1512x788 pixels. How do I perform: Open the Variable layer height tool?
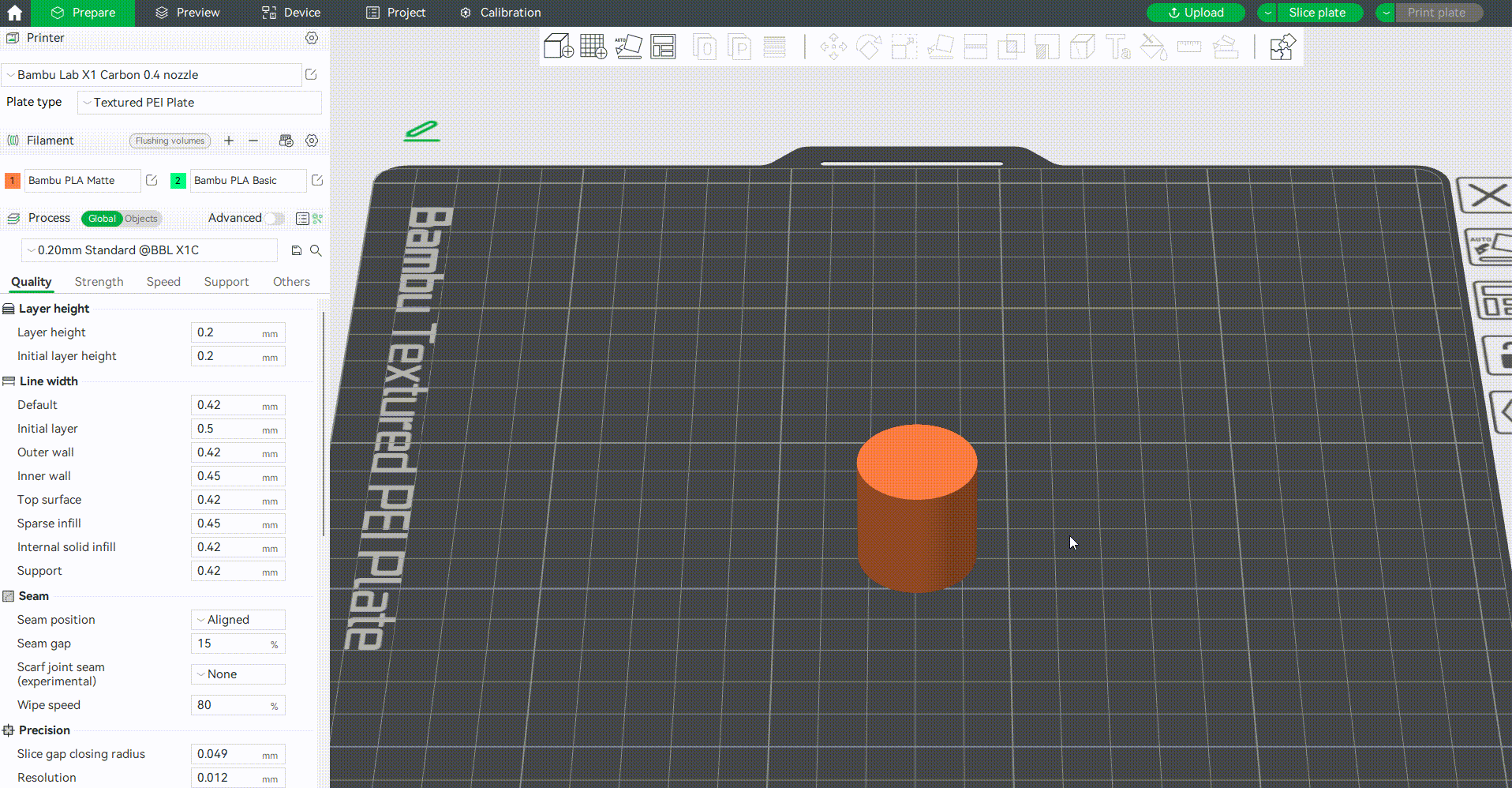[x=775, y=47]
